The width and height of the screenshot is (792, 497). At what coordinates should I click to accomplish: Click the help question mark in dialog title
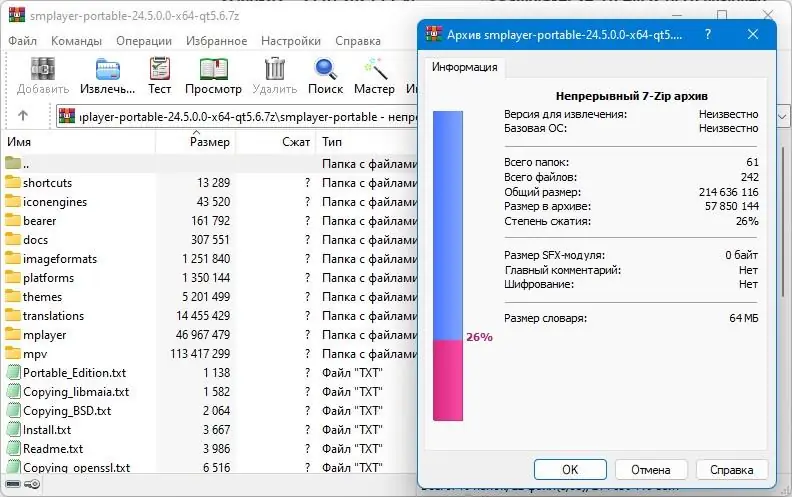[x=708, y=34]
